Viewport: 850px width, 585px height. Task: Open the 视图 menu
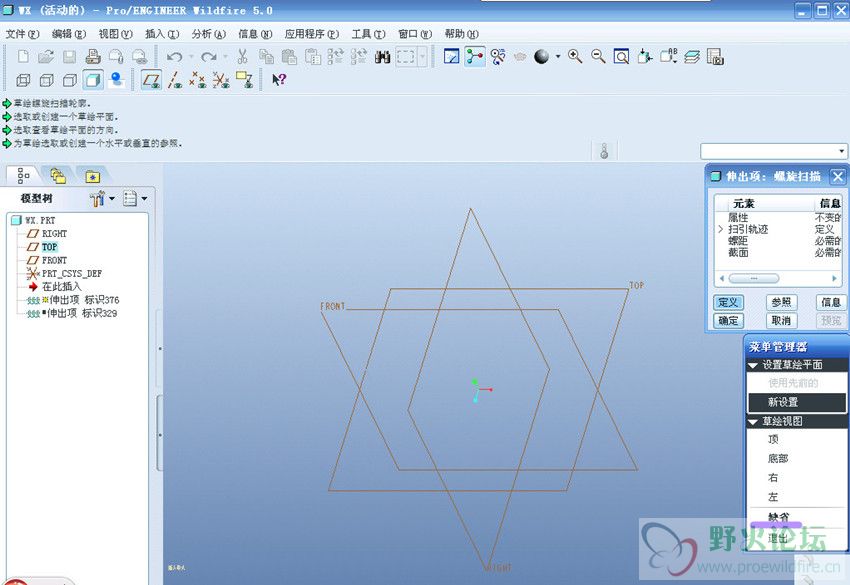coord(115,34)
